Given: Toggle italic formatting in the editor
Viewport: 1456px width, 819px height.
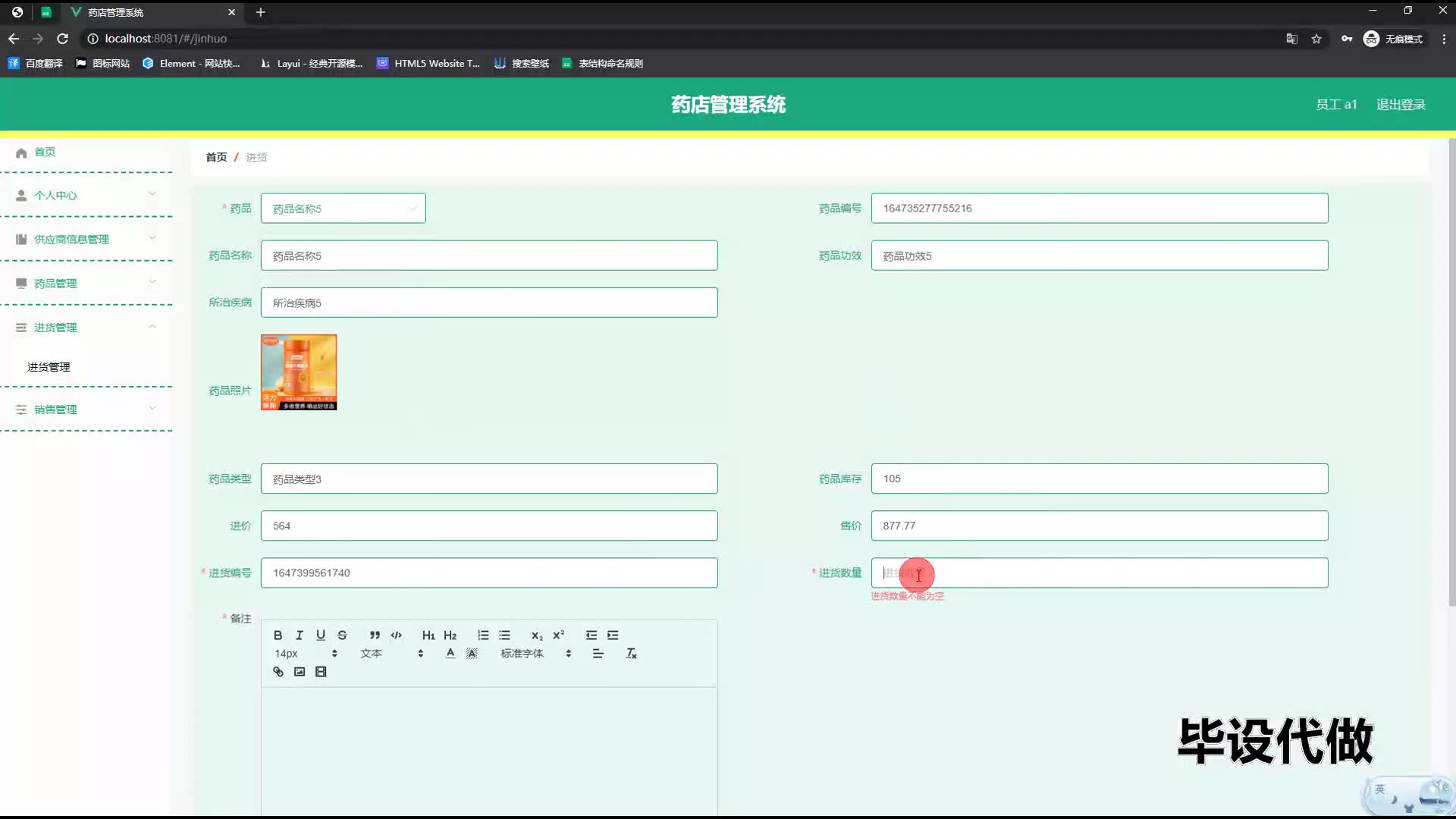Looking at the screenshot, I should pos(300,635).
